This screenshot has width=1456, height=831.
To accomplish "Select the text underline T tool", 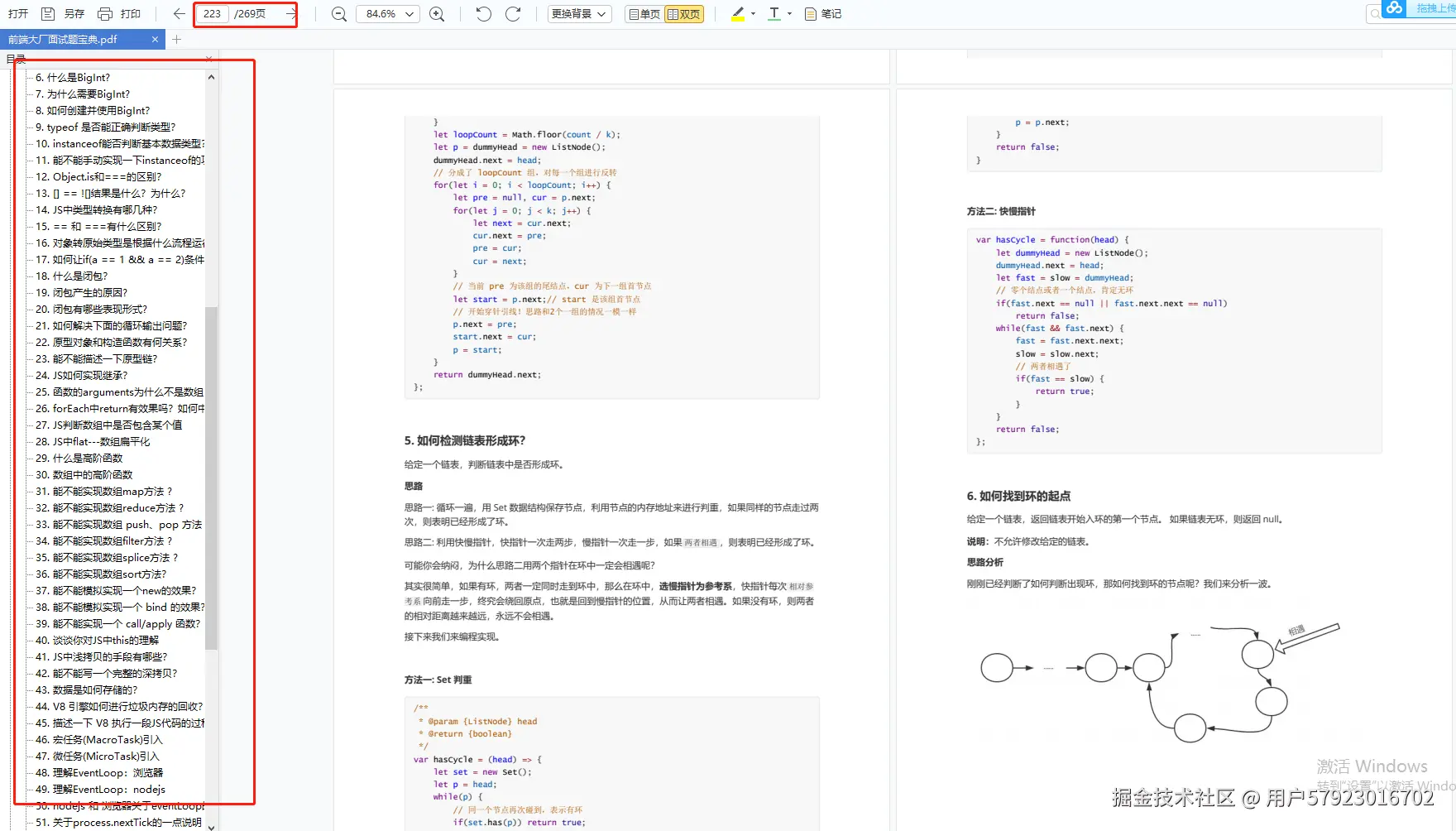I will point(774,14).
